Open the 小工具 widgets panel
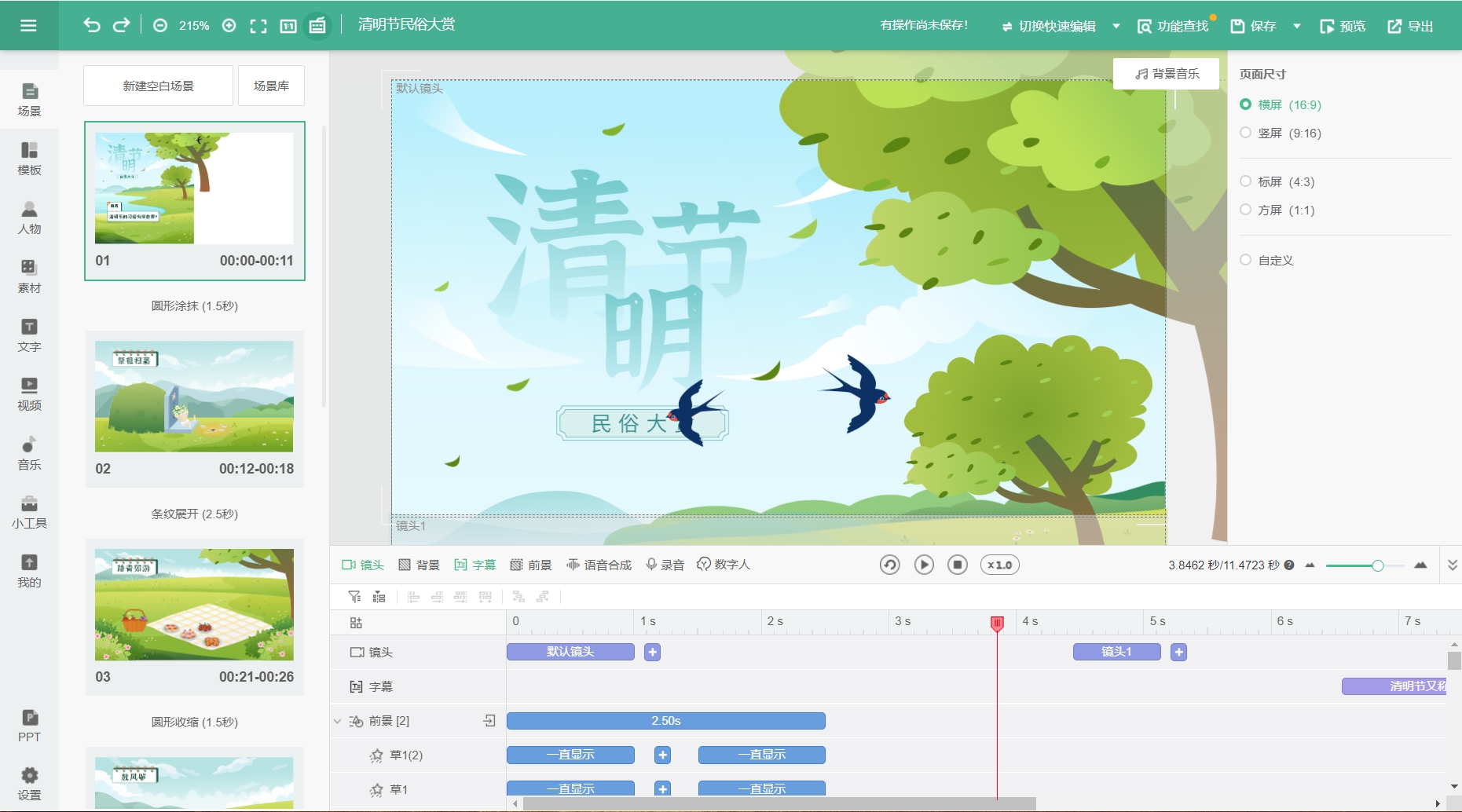The width and height of the screenshot is (1462, 812). [29, 512]
